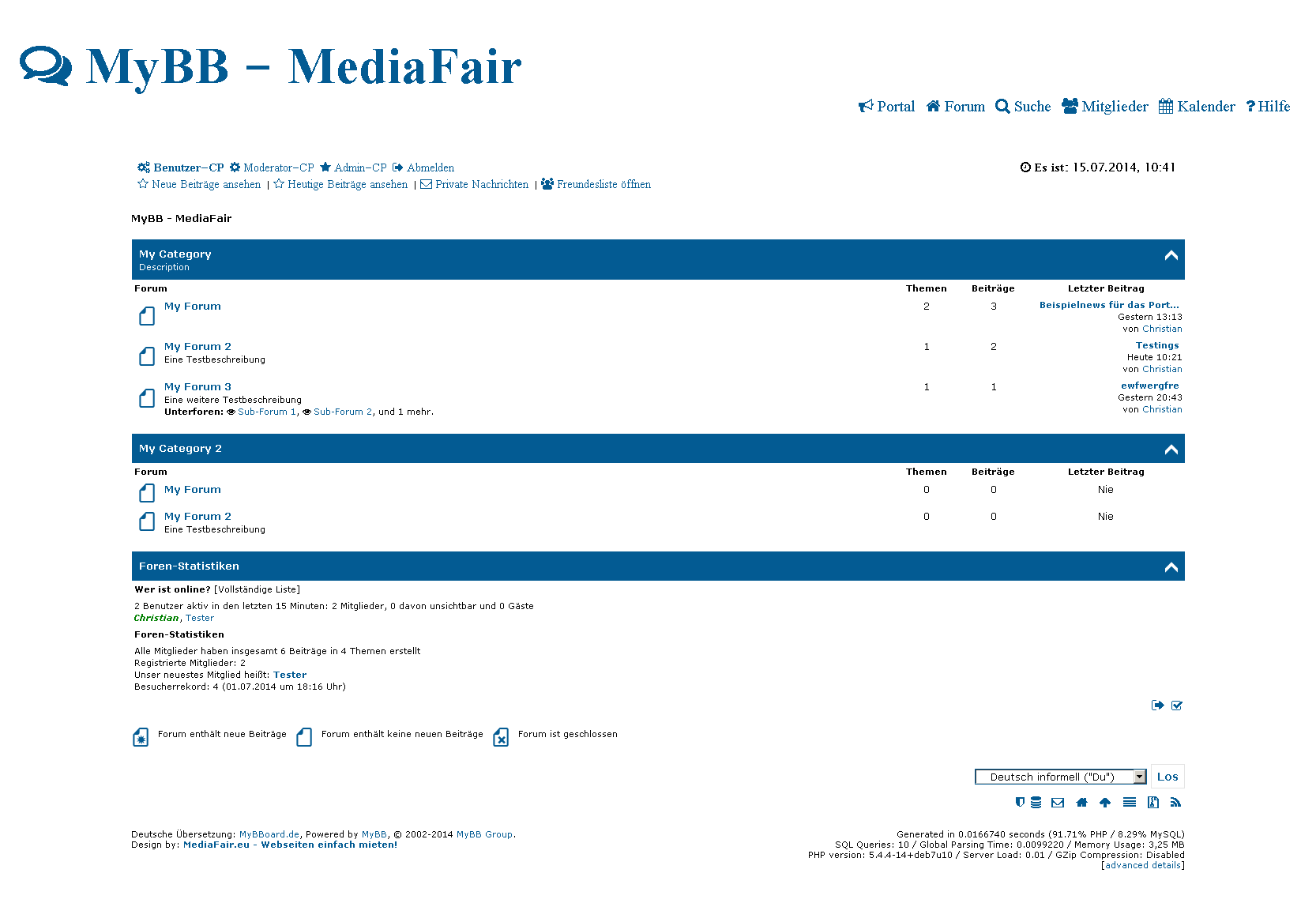The width and height of the screenshot is (1316, 922).
Task: Open the ewfwergfre last post link
Action: pyautogui.click(x=1150, y=386)
